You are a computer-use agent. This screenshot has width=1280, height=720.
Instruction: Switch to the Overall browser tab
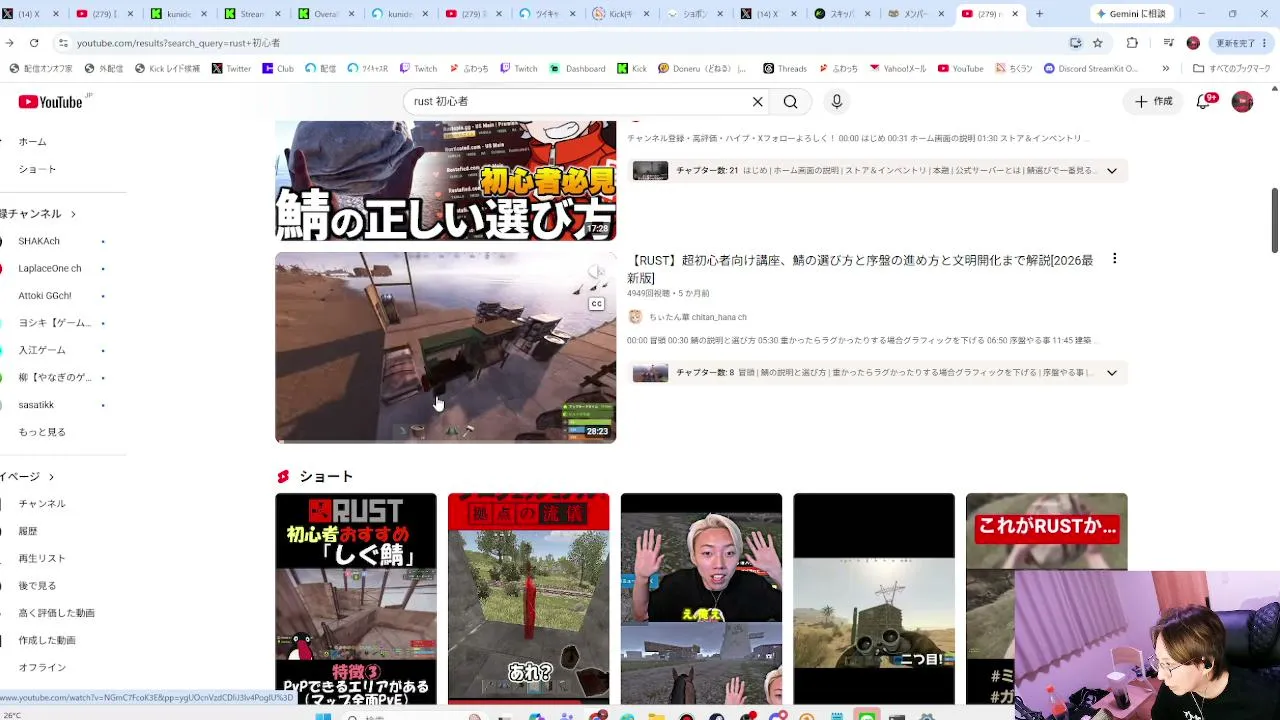pyautogui.click(x=327, y=14)
